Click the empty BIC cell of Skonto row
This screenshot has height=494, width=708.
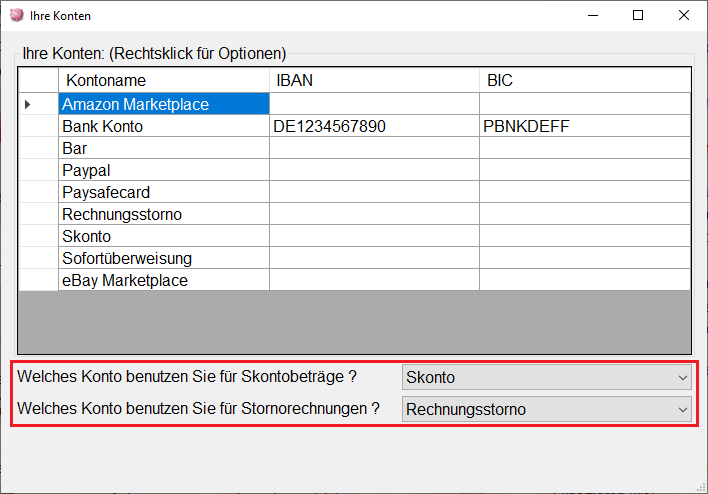(x=585, y=236)
